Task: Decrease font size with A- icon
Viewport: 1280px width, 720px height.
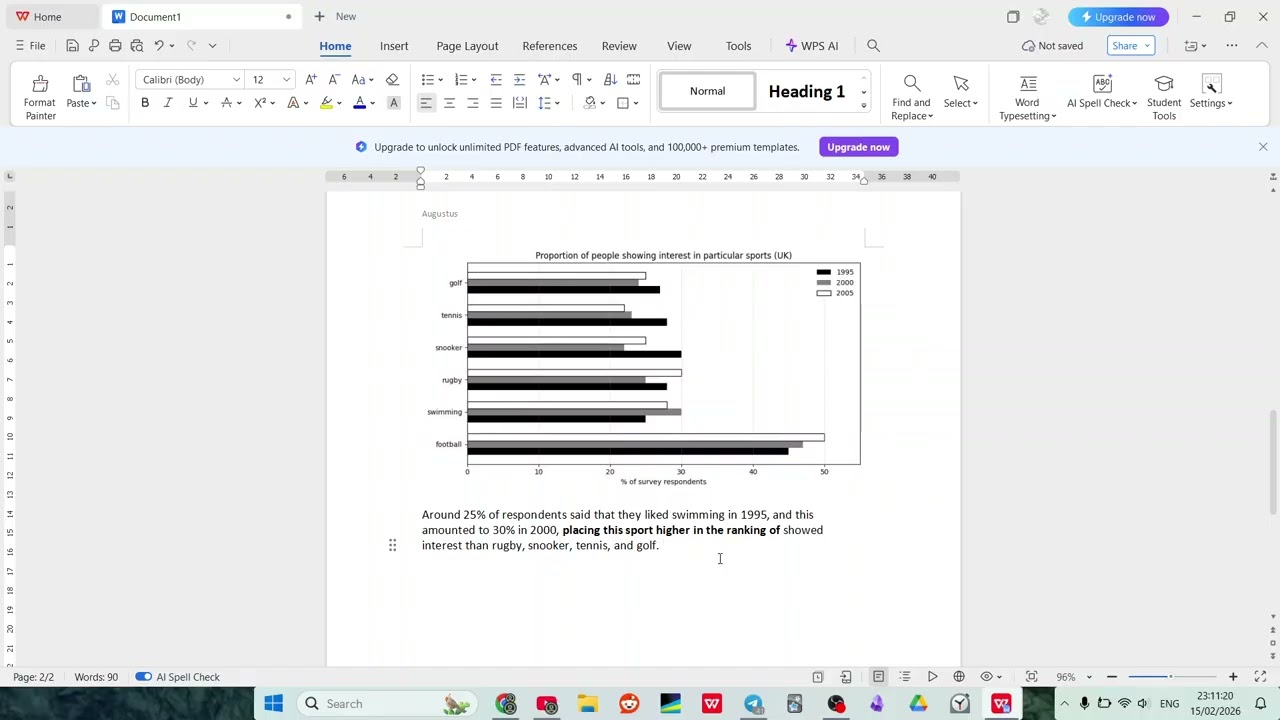Action: coord(334,80)
